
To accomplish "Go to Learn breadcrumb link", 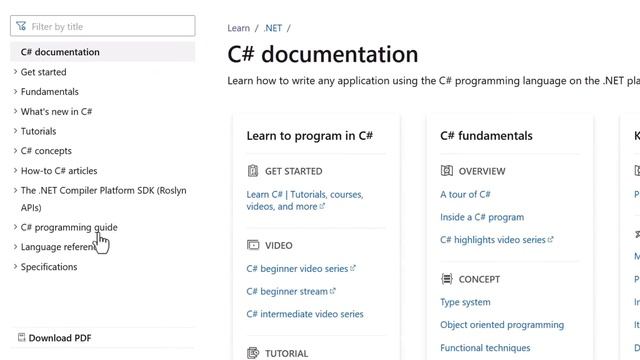I will tap(238, 28).
